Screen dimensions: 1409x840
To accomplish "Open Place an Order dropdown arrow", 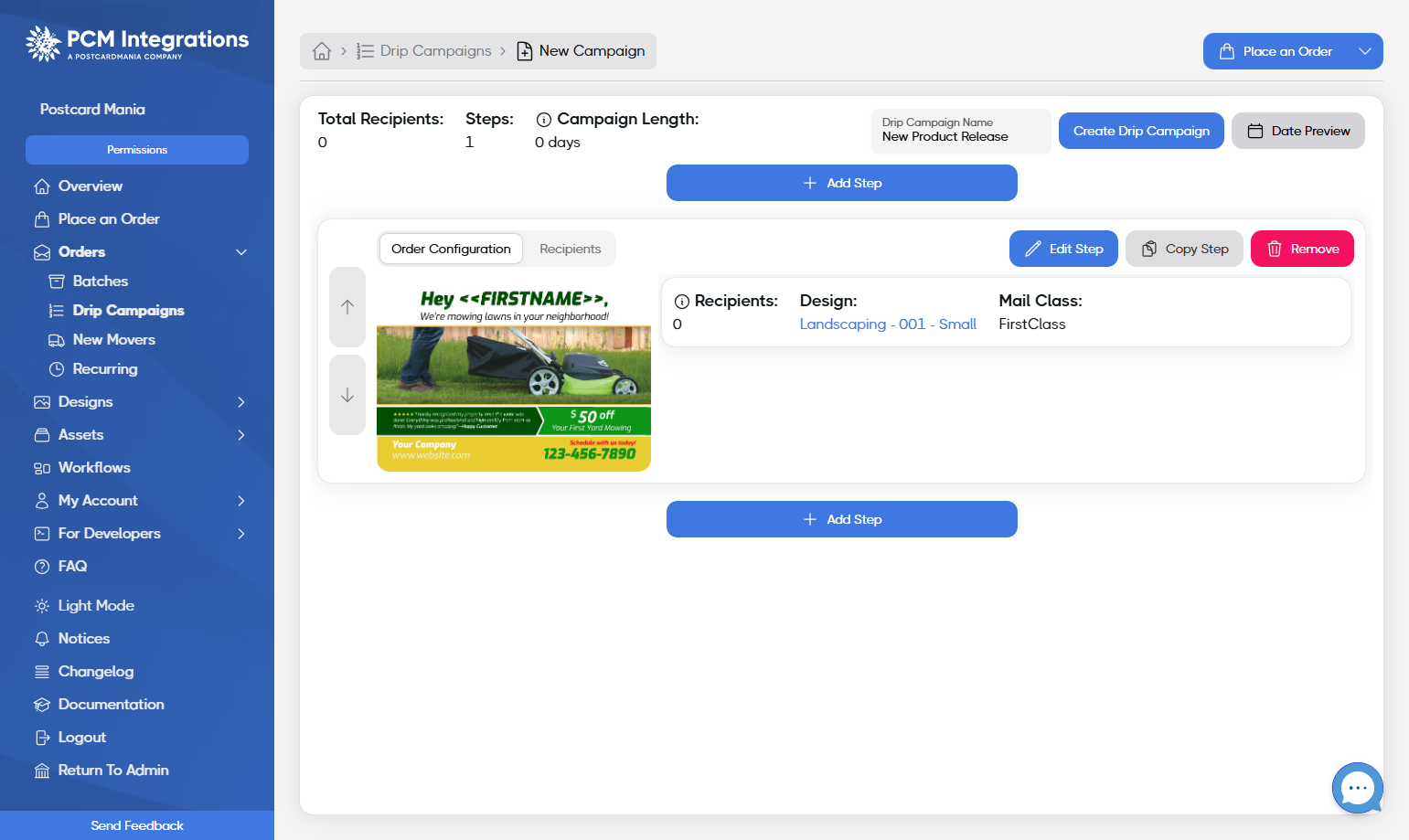I will click(x=1364, y=51).
